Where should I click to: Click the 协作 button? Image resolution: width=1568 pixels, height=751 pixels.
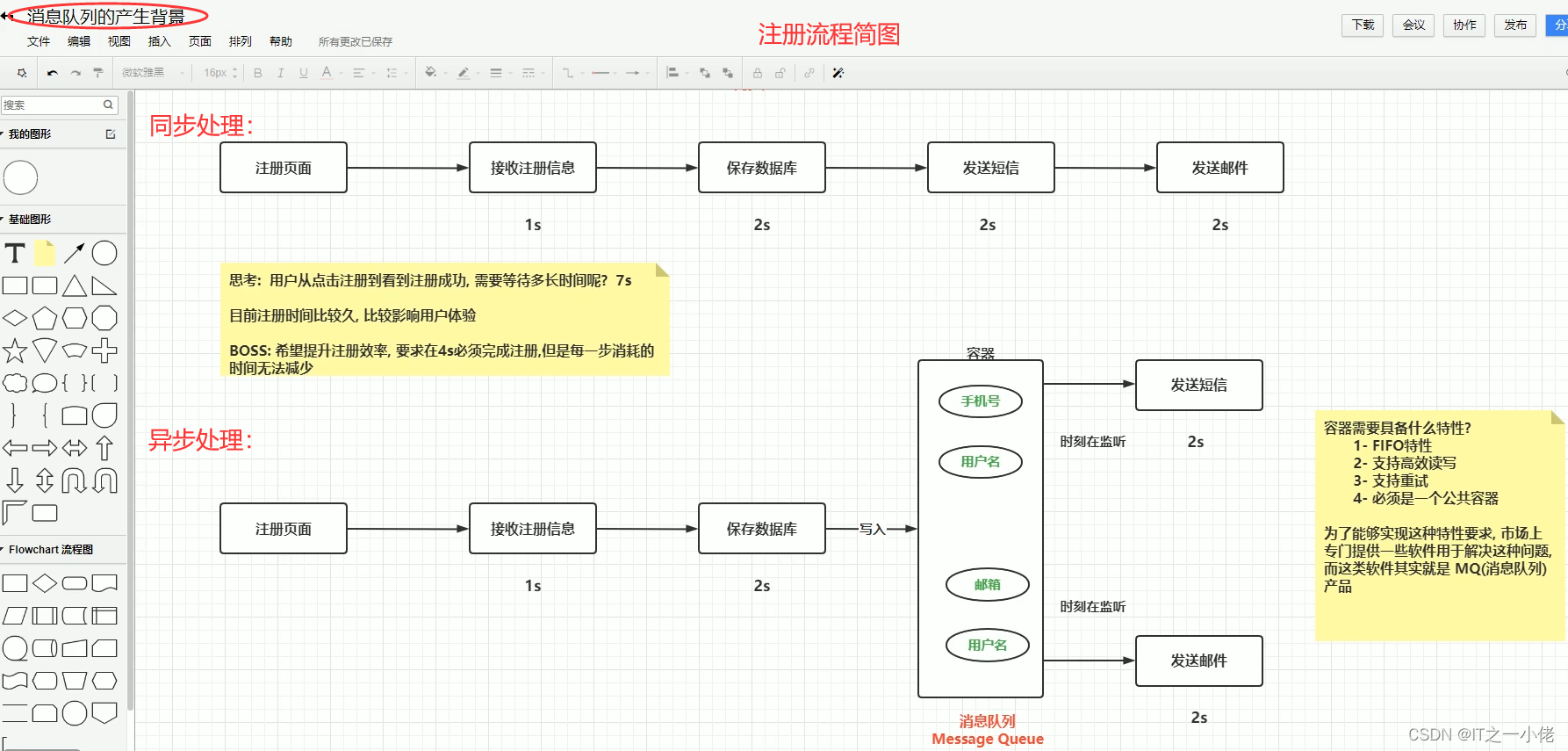(1464, 25)
